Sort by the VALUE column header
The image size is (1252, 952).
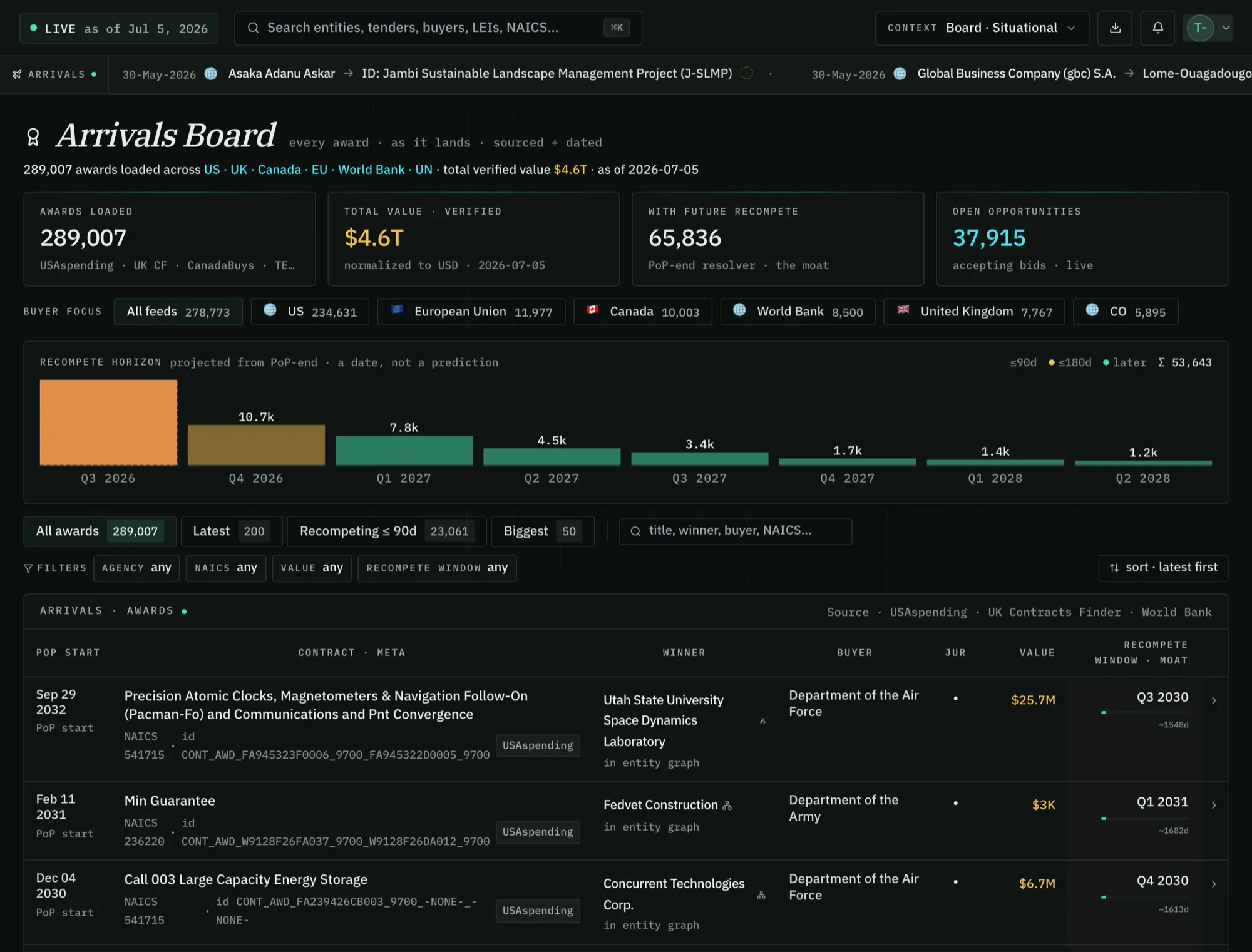click(1037, 653)
